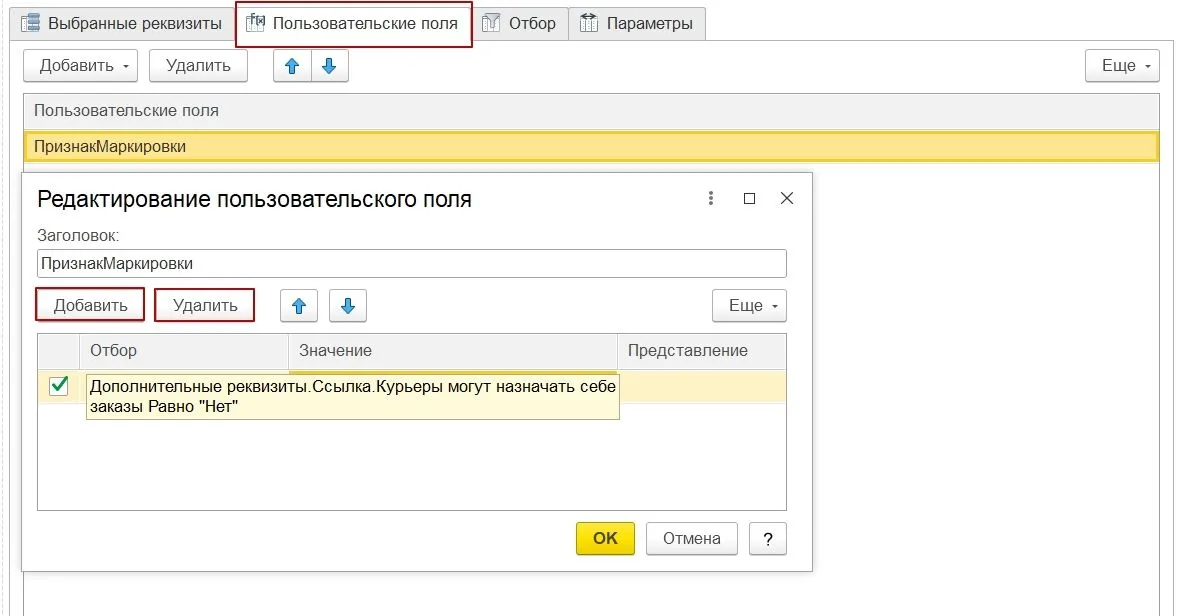Click Добавить in the dialog
This screenshot has width=1184, height=616.
click(x=90, y=305)
